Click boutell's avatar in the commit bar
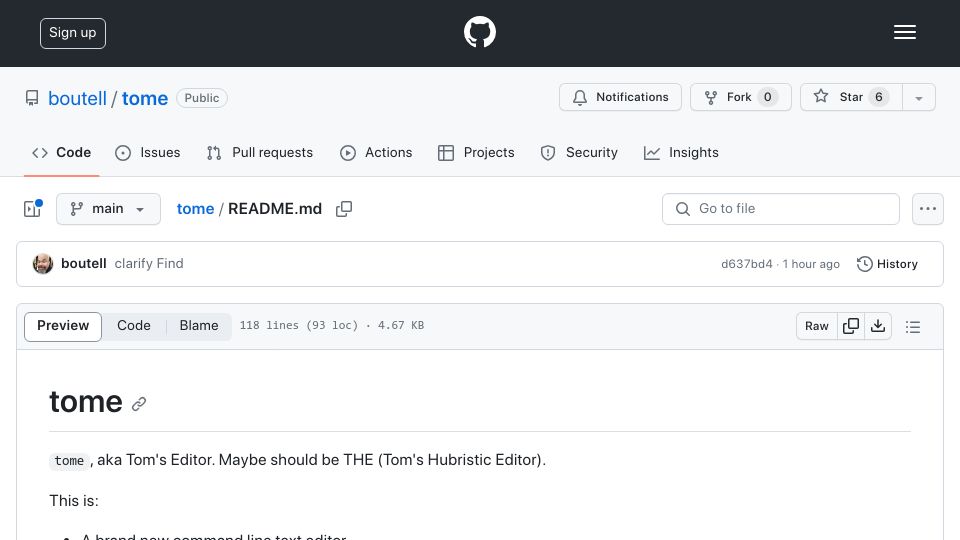960x540 pixels. pos(43,263)
